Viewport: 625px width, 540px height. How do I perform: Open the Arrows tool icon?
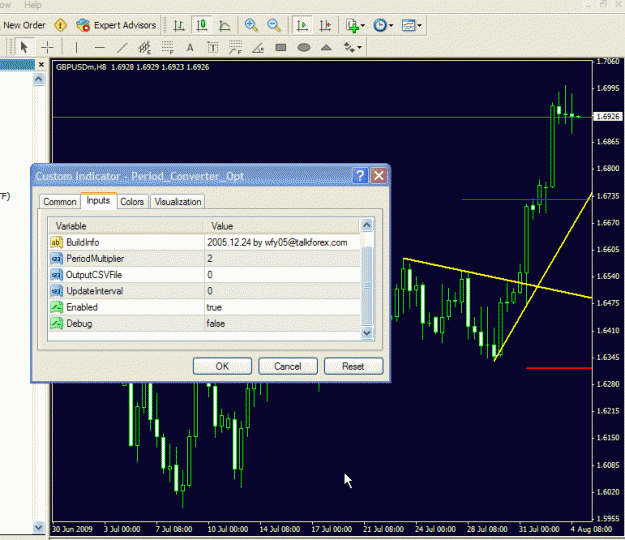[349, 47]
